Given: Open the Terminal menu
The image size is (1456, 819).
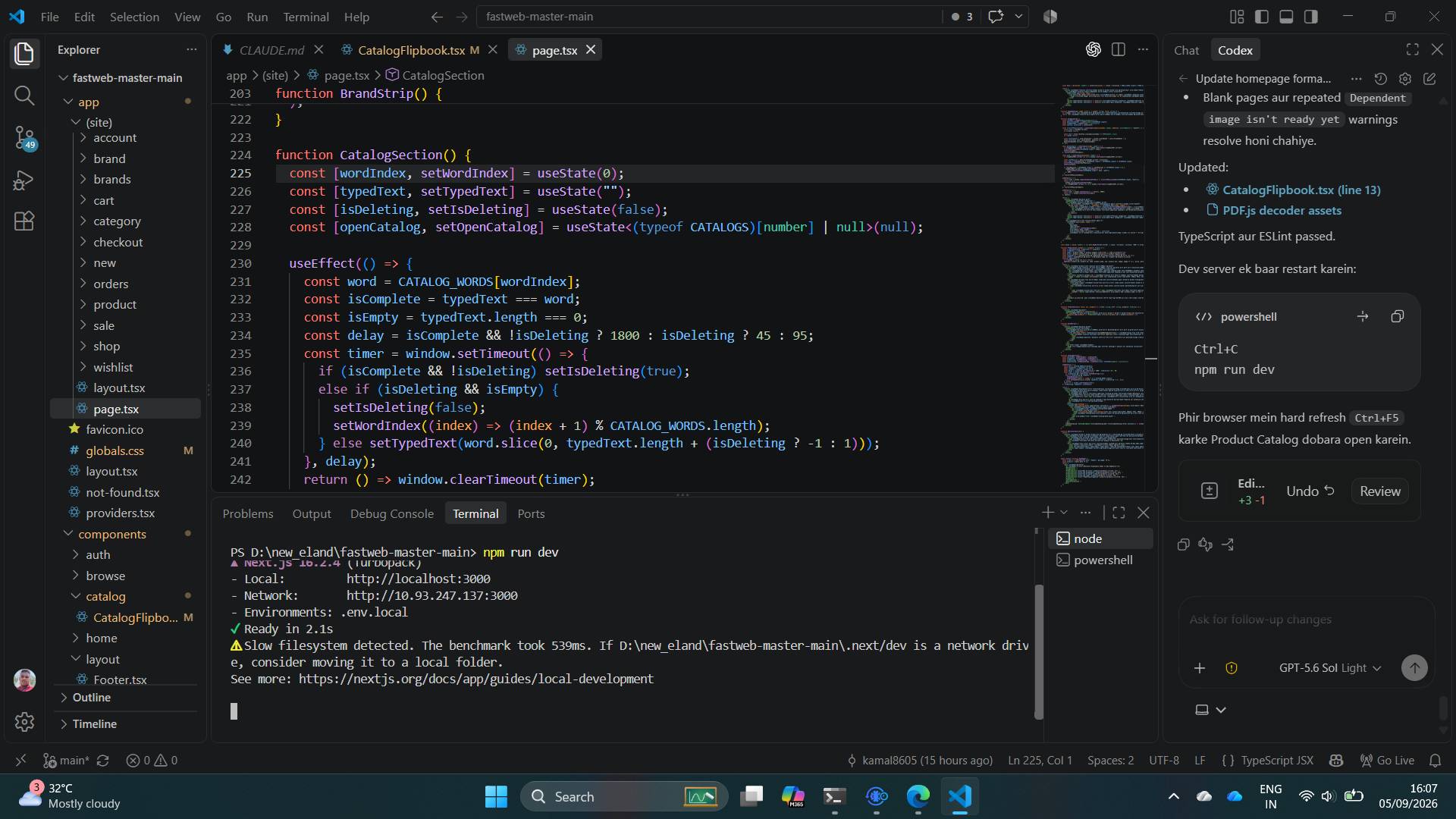Looking at the screenshot, I should [x=306, y=17].
